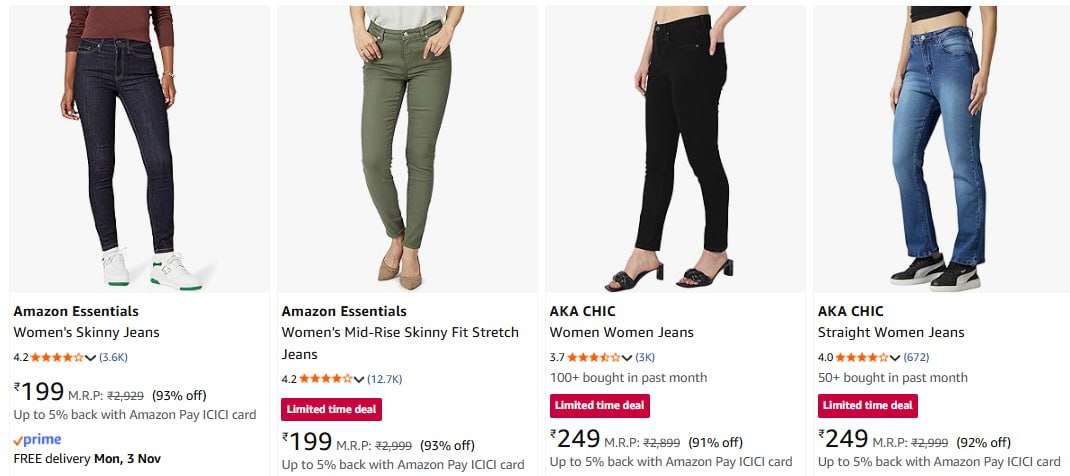
Task: Open the 3K ratings link
Action: (x=645, y=357)
